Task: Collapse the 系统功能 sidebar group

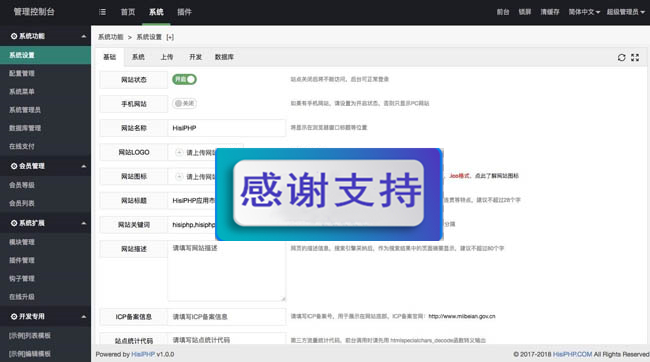Action: [x=84, y=36]
